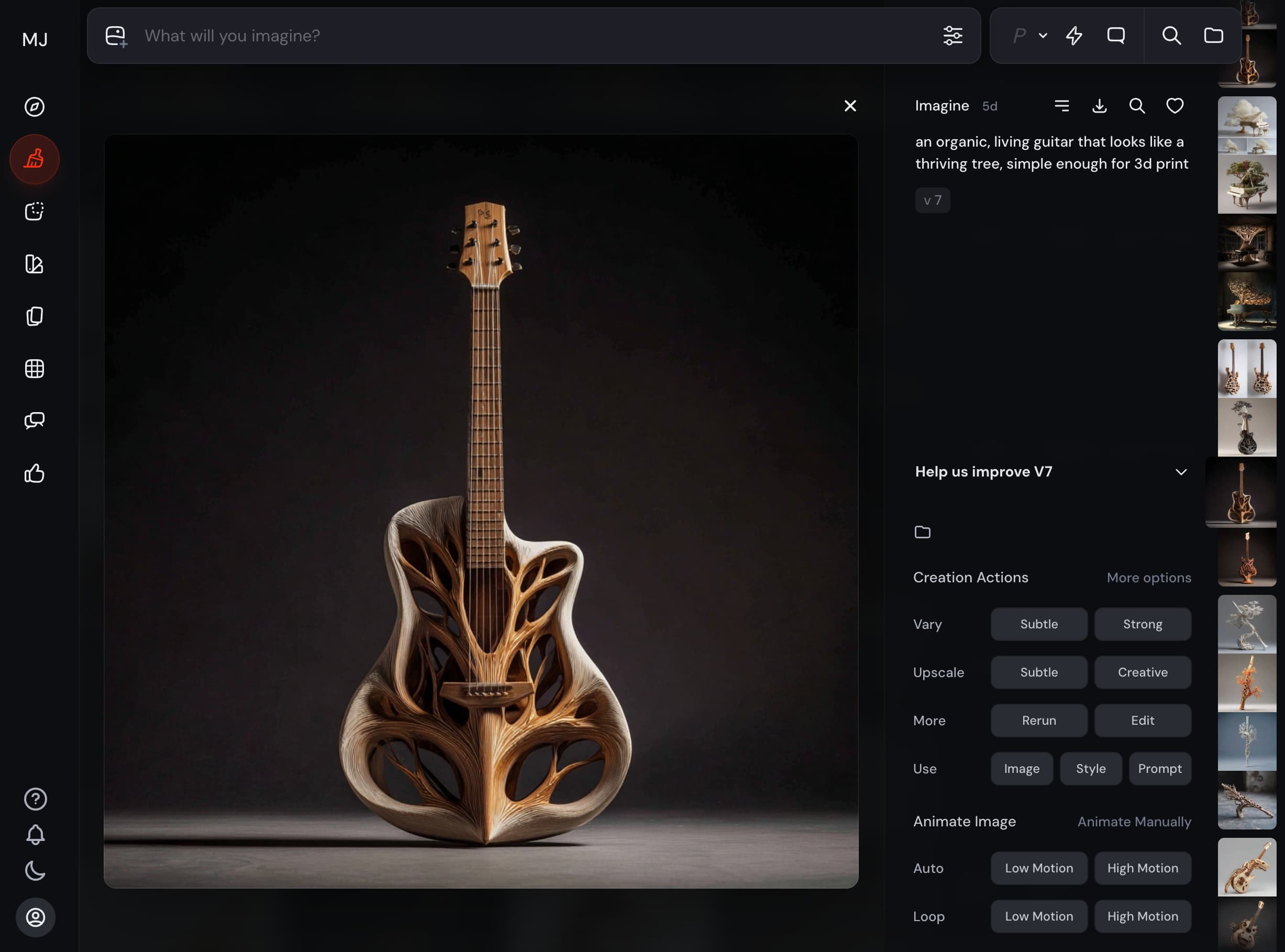Toggle fast mode lightning bolt icon
Viewport: 1285px width, 952px height.
(1074, 36)
